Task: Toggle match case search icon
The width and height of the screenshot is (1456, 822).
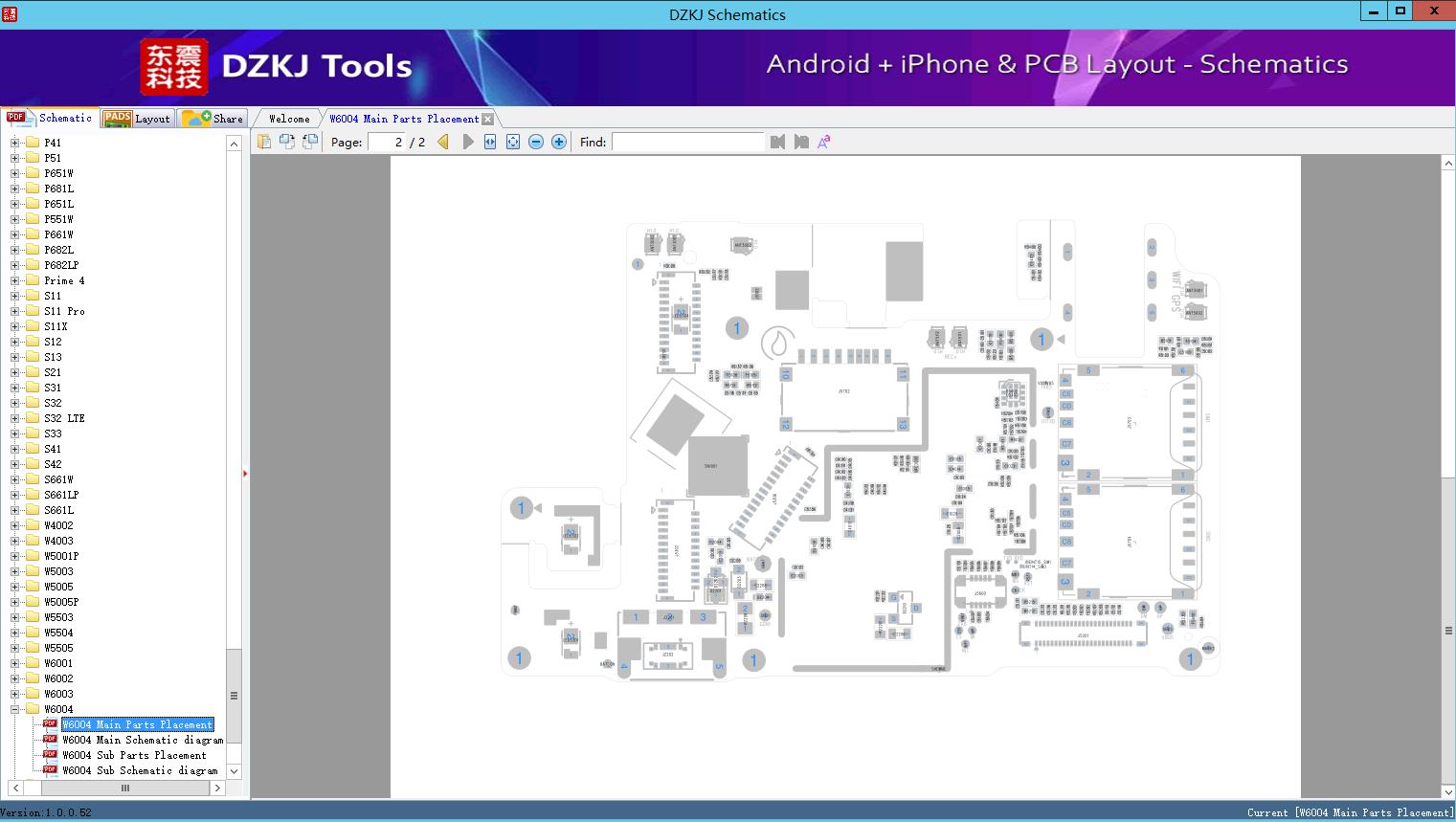Action: (x=823, y=142)
